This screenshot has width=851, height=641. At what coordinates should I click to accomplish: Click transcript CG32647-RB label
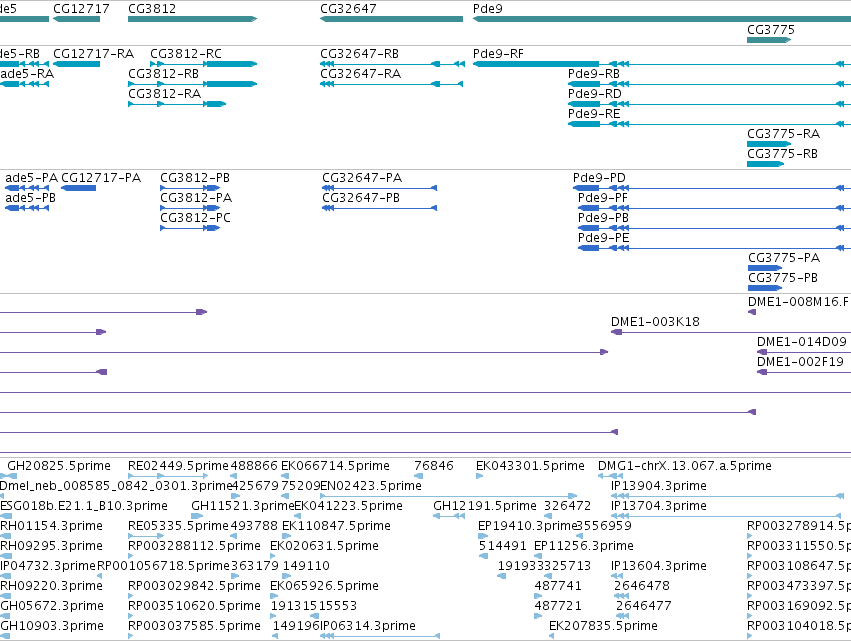click(359, 54)
